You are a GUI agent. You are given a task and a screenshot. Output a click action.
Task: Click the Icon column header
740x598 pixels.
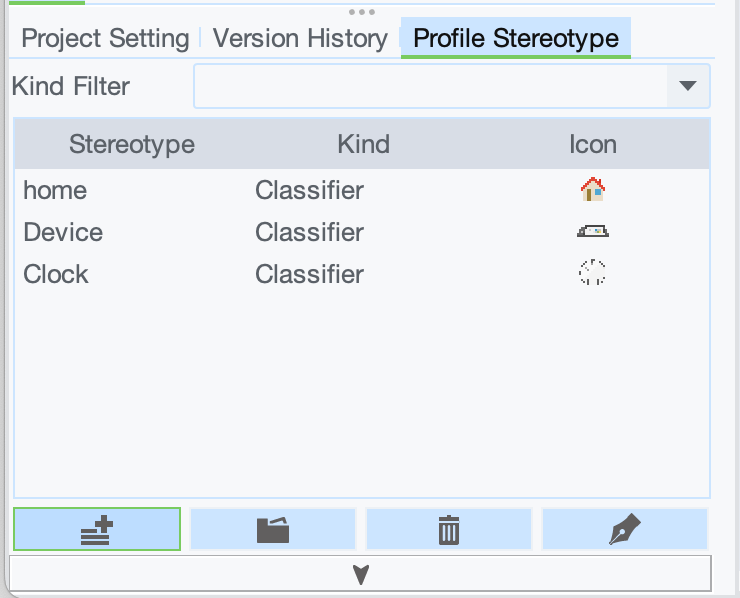pos(593,144)
